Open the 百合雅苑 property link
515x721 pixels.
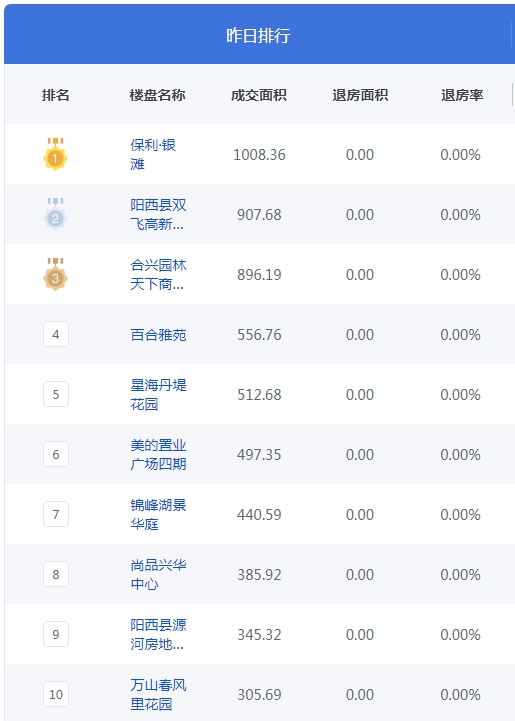(158, 335)
